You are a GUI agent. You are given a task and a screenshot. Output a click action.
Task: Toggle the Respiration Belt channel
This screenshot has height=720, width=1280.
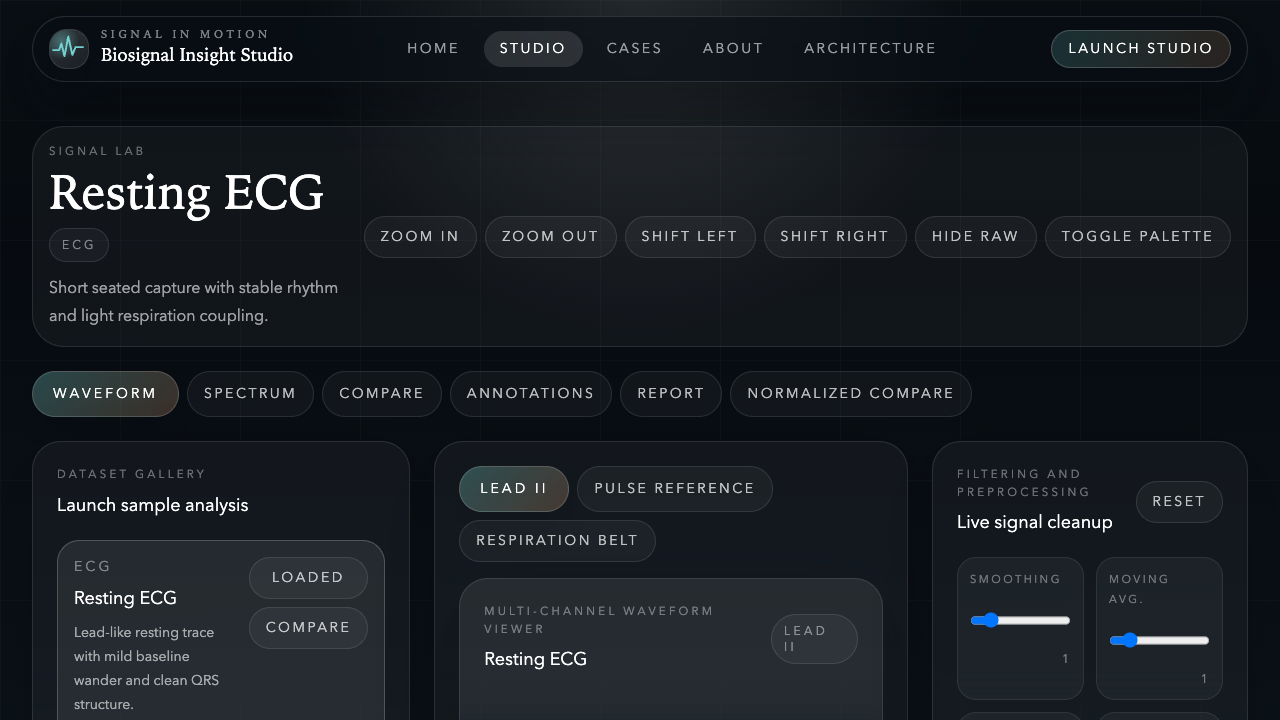[x=557, y=541]
